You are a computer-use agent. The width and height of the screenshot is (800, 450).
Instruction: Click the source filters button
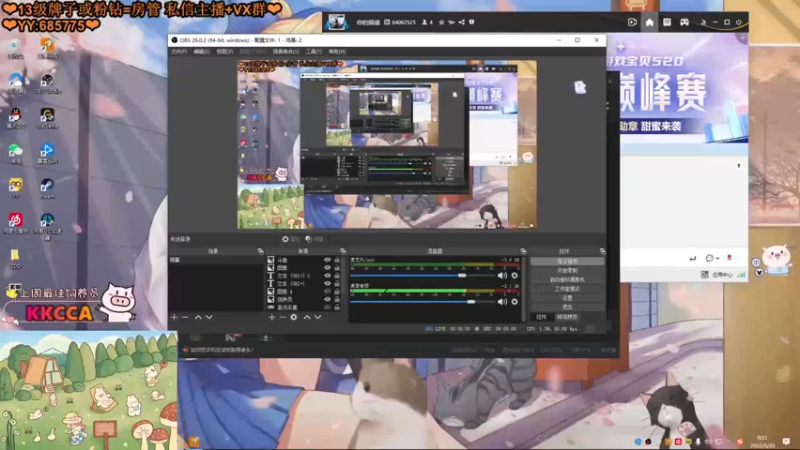tap(314, 239)
